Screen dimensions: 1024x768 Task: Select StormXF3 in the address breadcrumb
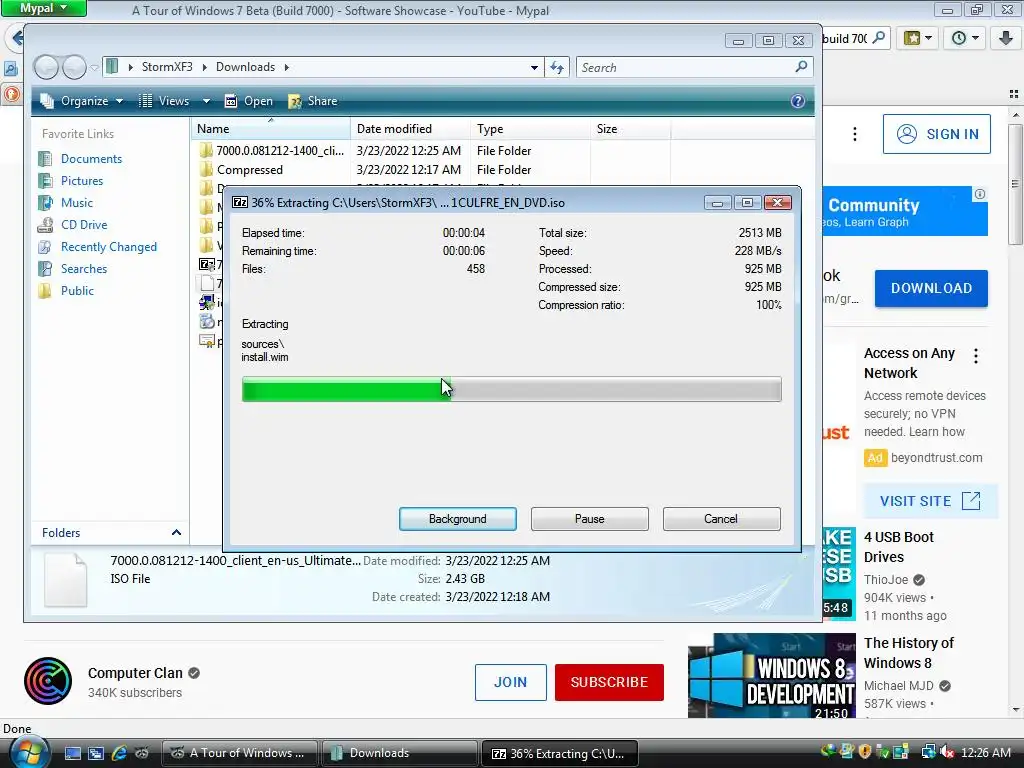(167, 67)
